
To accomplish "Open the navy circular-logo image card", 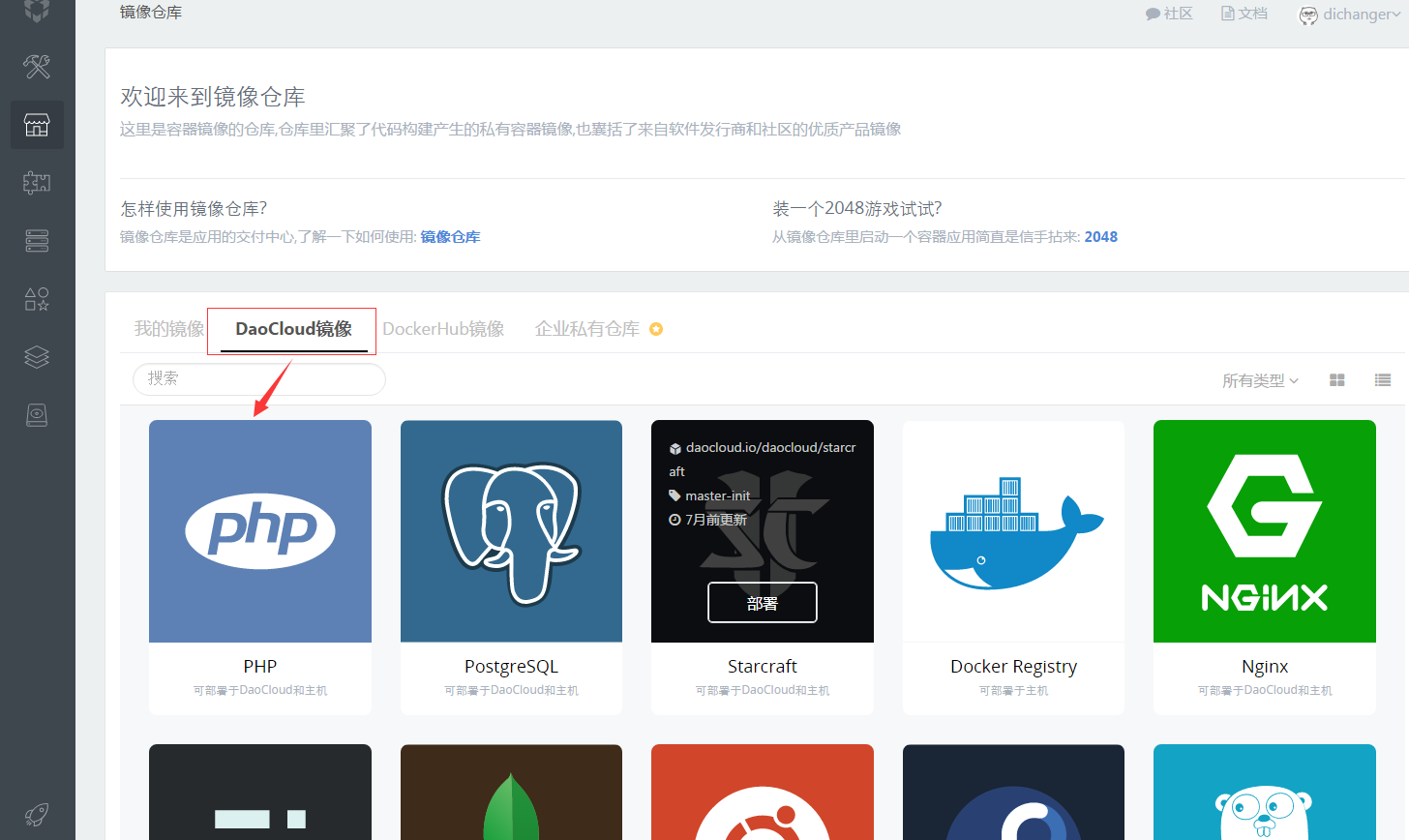I will pos(1013,792).
